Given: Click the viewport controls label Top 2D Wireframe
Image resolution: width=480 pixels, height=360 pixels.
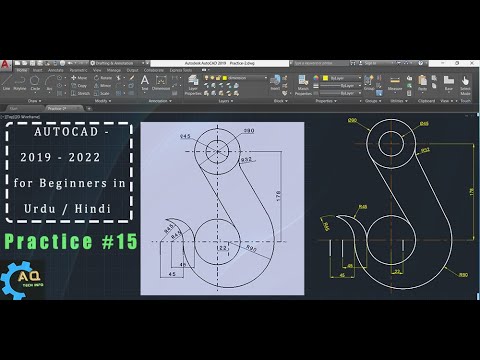Looking at the screenshot, I should point(21,117).
